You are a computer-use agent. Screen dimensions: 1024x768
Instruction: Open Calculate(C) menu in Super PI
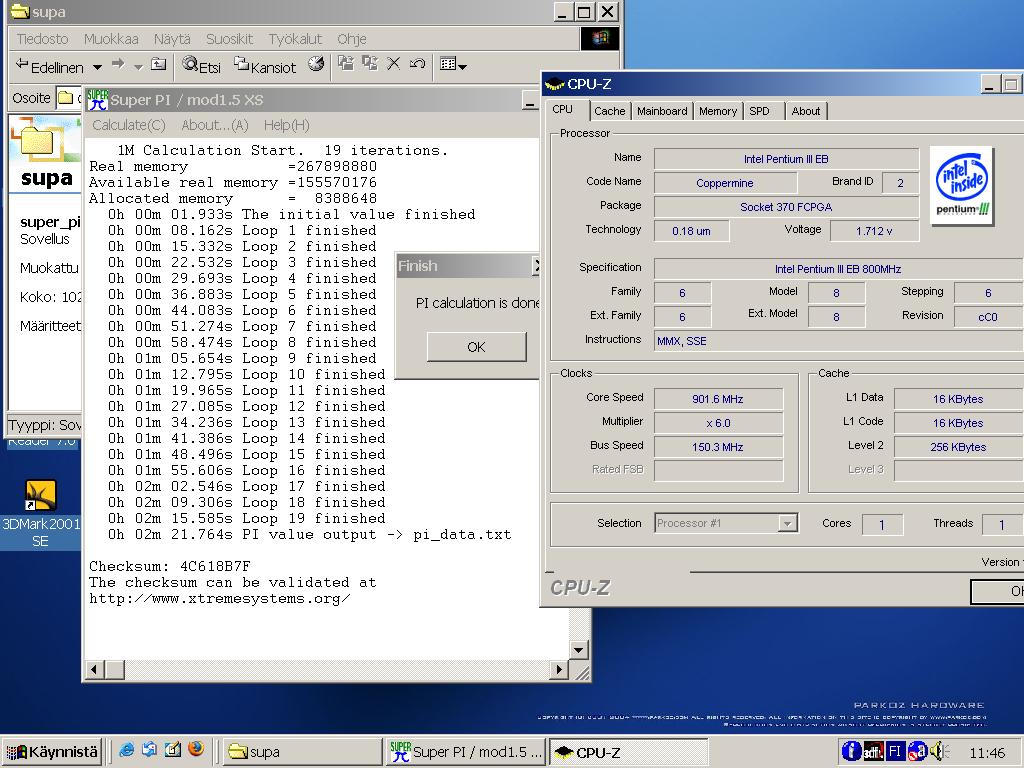[x=129, y=125]
